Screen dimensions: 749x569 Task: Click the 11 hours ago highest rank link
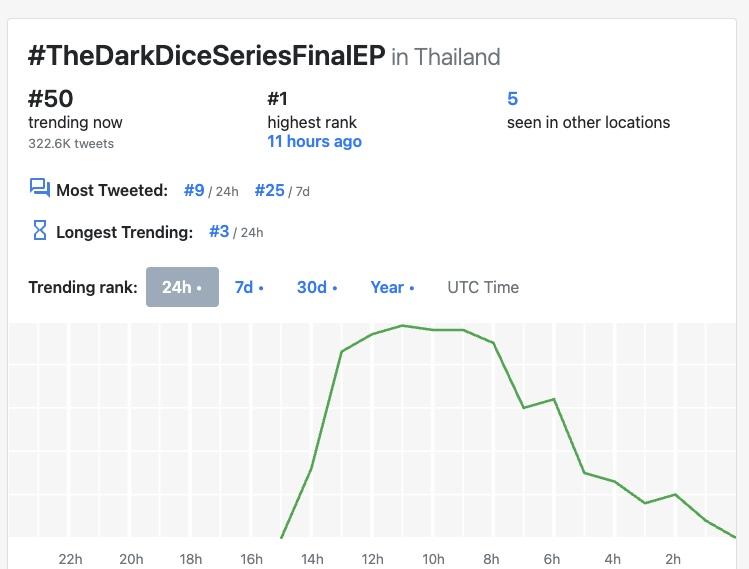(x=314, y=142)
